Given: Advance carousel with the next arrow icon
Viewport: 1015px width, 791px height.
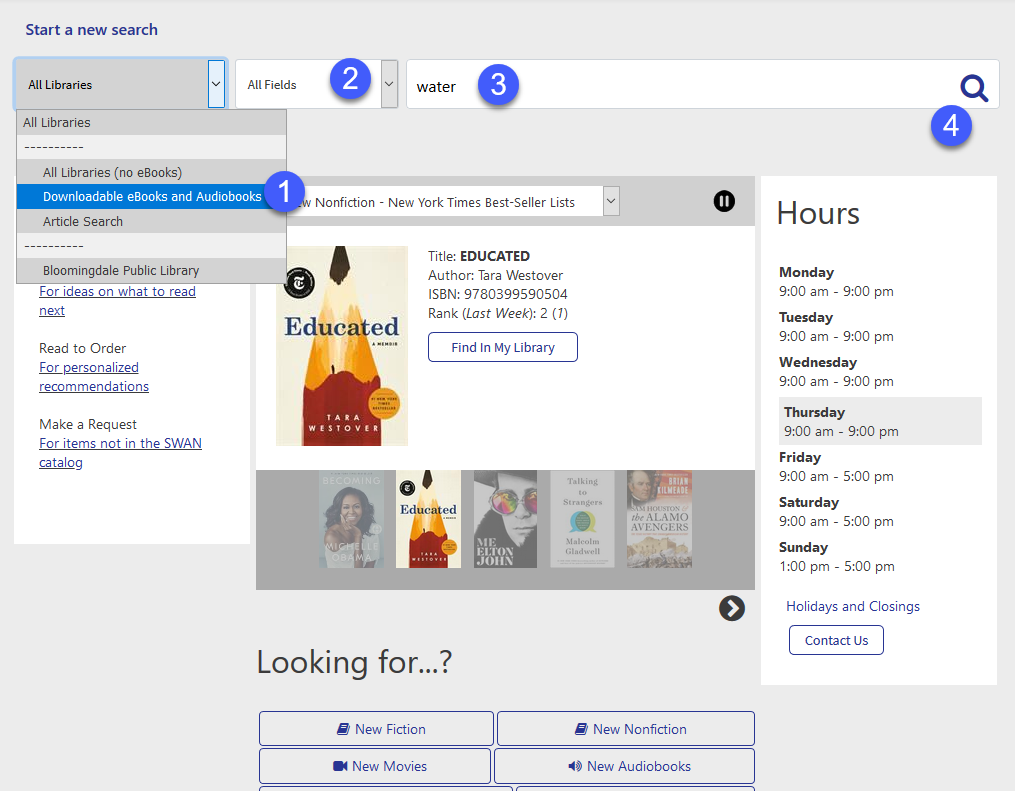Looking at the screenshot, I should [731, 608].
